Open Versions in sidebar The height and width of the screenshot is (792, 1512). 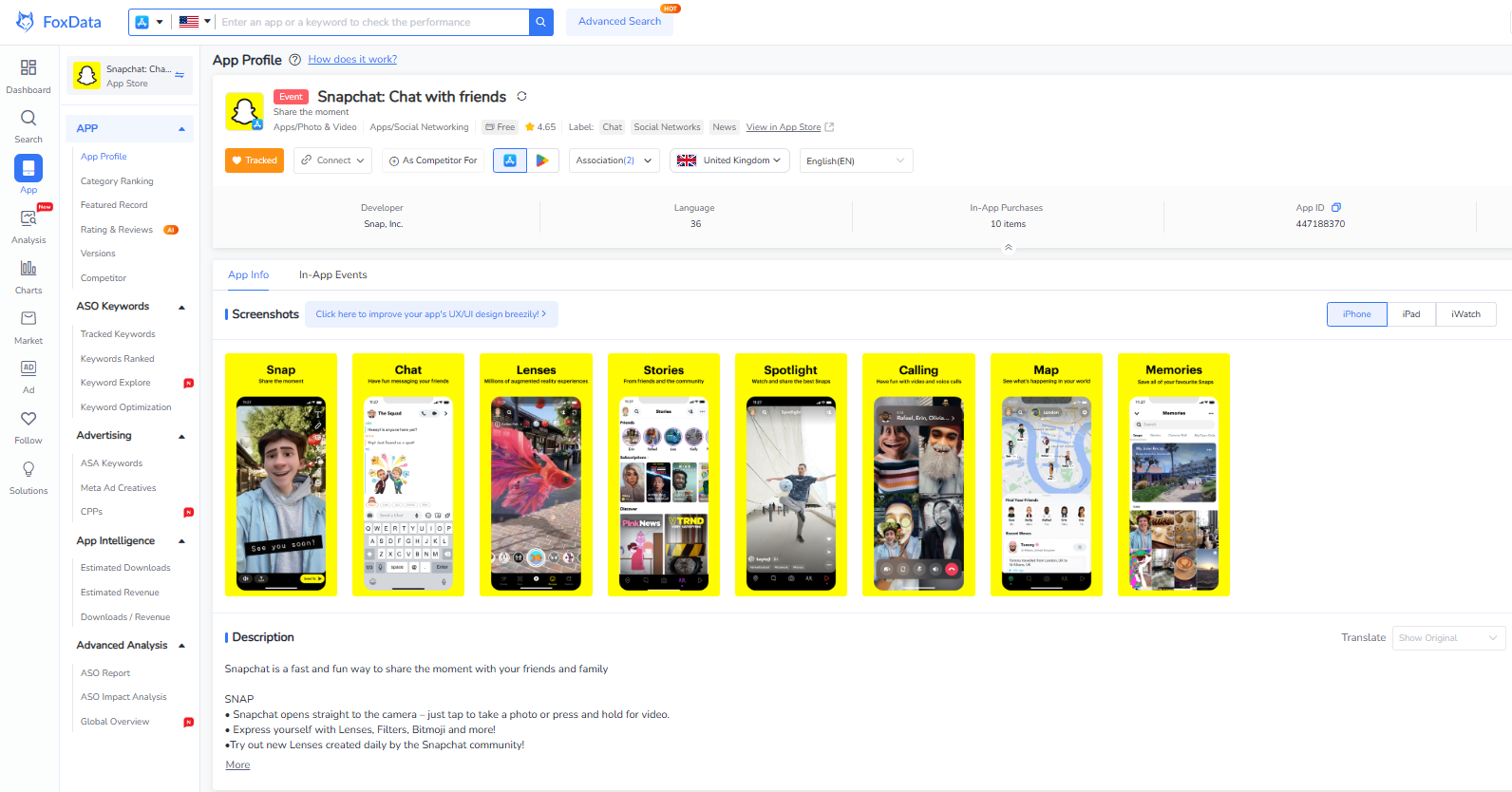[x=98, y=254]
